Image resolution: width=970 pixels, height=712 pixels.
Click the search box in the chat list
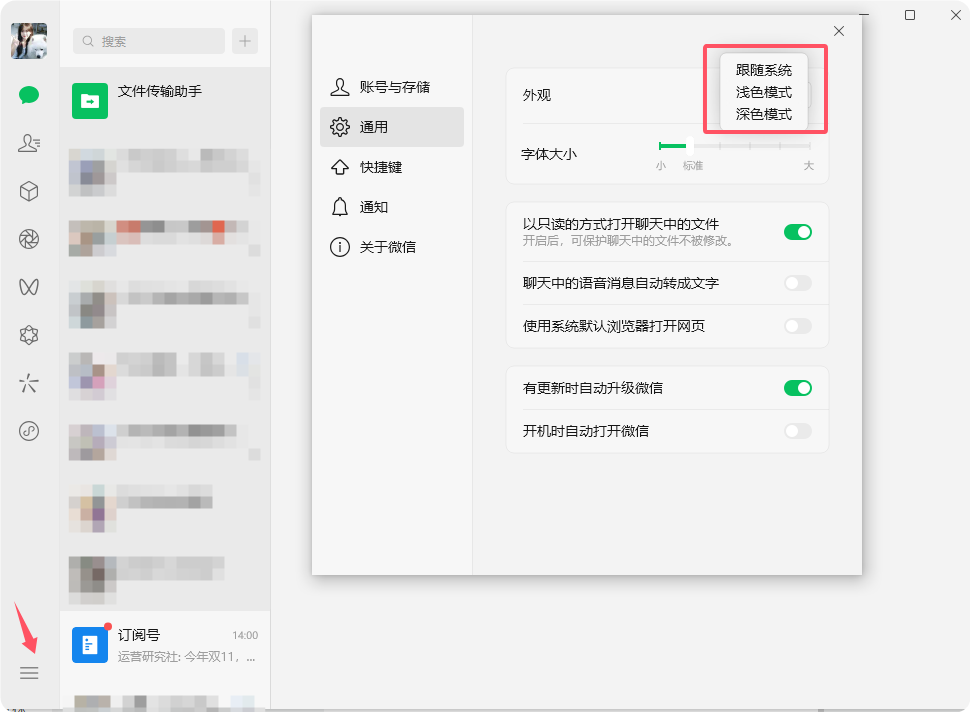pos(149,41)
